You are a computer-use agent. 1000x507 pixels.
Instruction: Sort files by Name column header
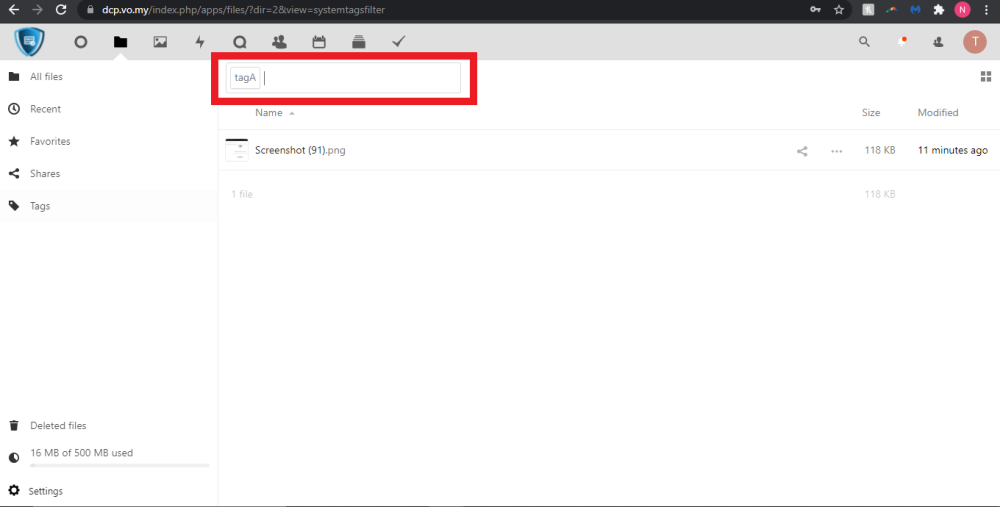(x=269, y=113)
